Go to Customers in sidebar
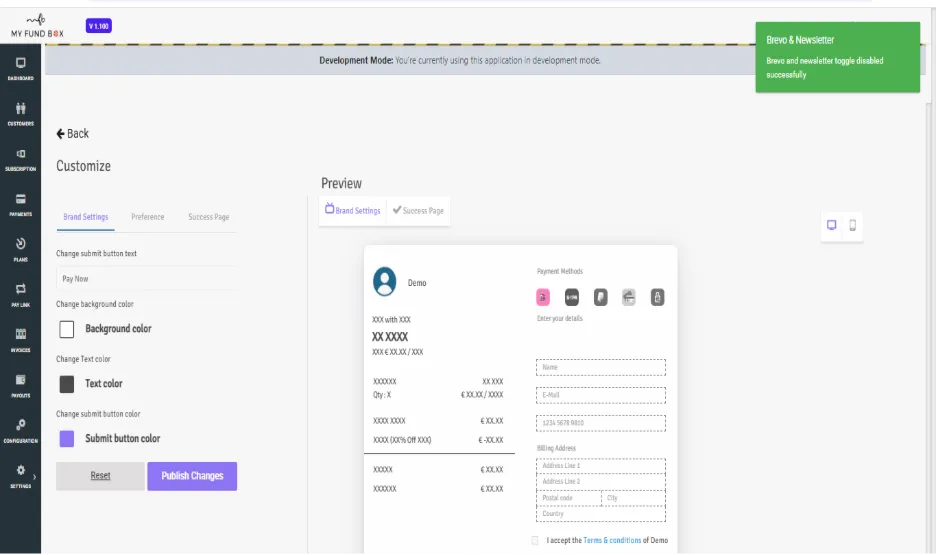Viewport: 936px width, 555px height. pos(20,114)
